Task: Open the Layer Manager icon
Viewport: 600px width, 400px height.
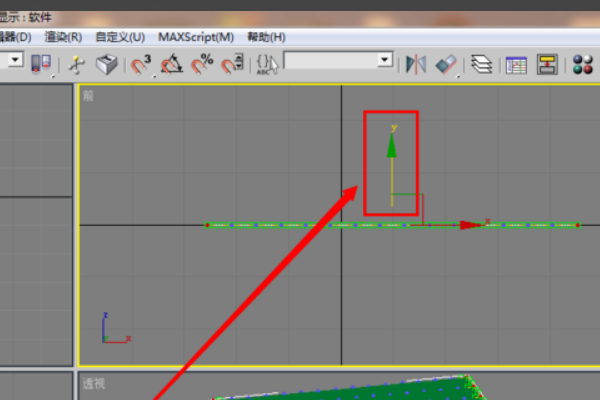Action: [481, 64]
